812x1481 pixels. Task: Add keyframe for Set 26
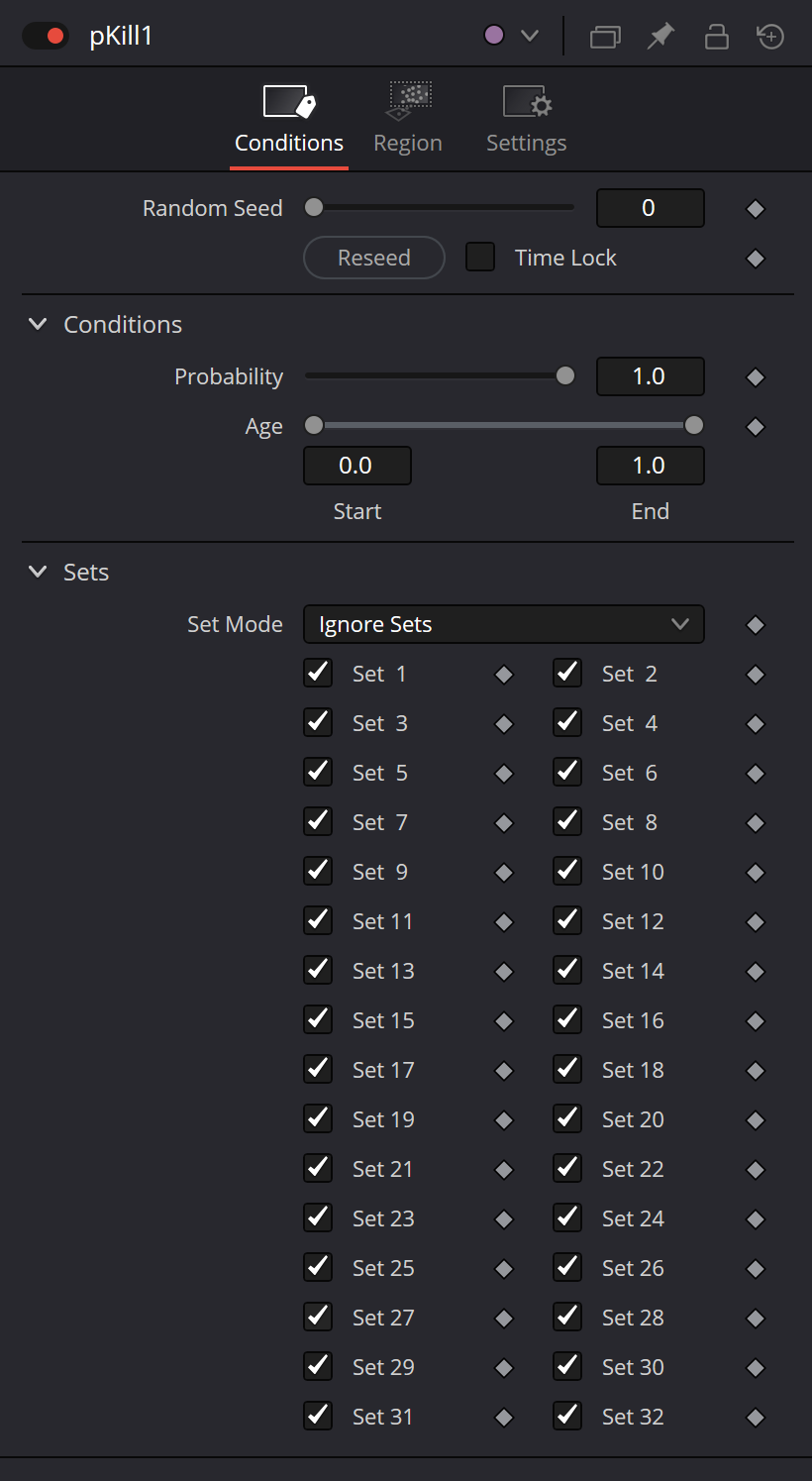[756, 1269]
